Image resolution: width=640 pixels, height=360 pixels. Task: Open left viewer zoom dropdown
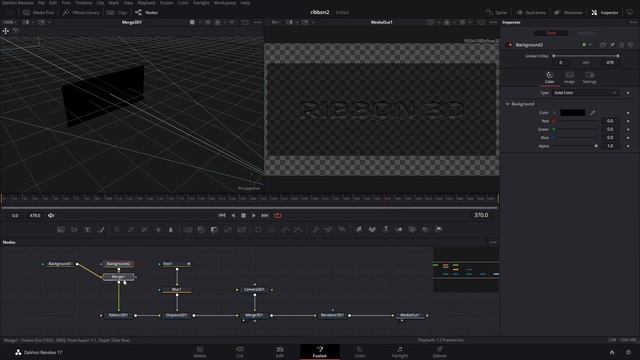coord(9,22)
